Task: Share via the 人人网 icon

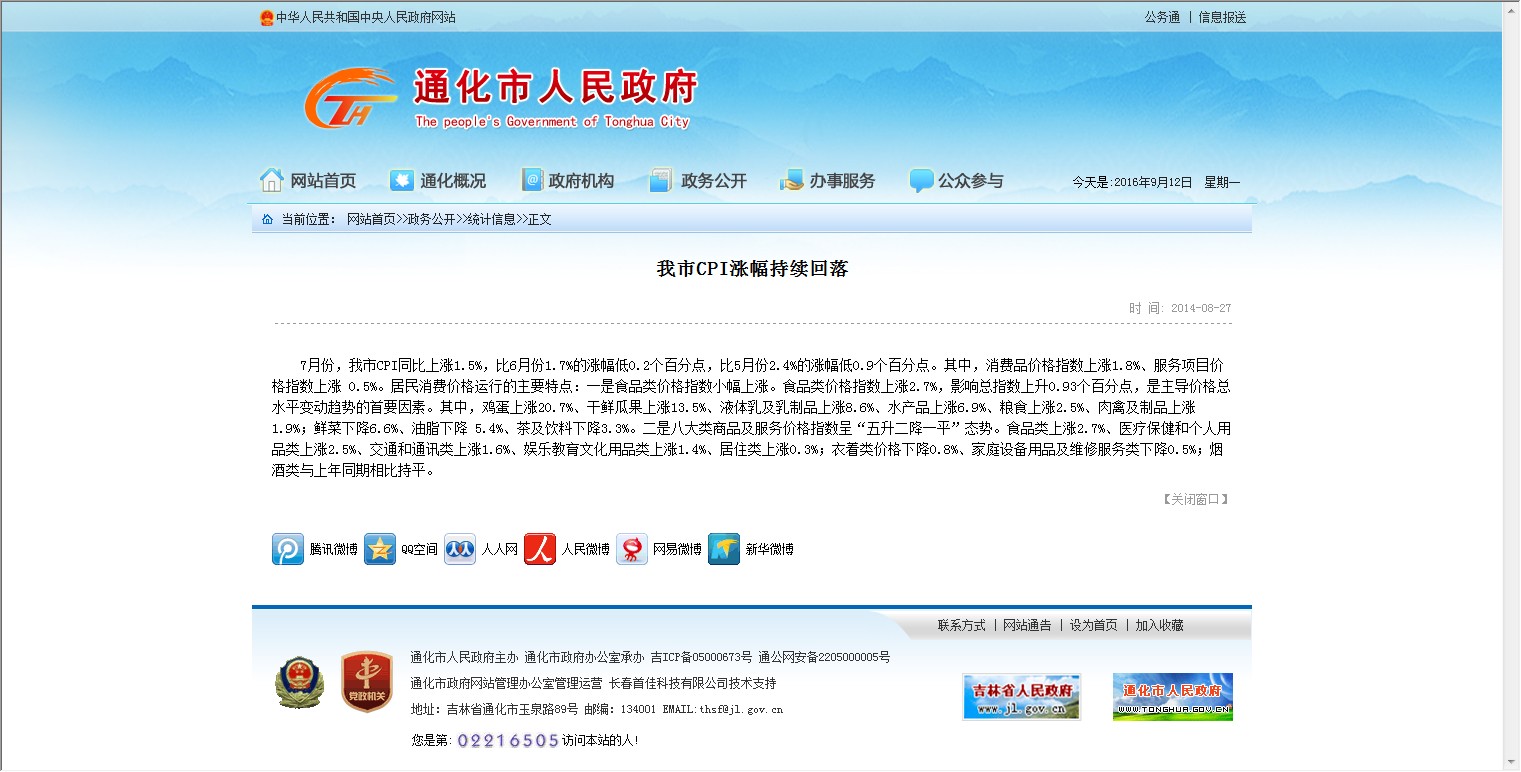Action: [x=460, y=549]
